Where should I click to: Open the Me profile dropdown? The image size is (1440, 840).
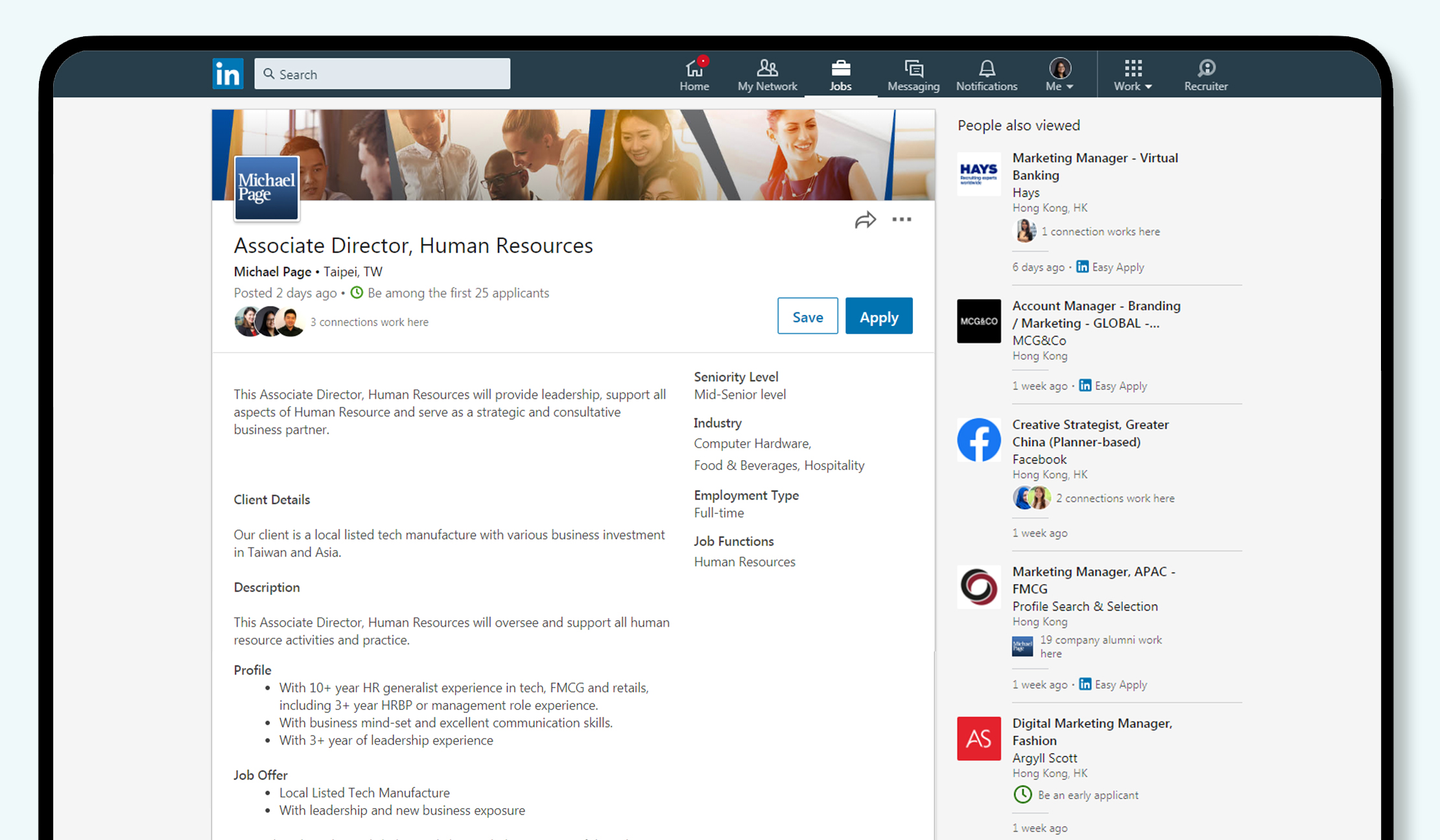tap(1060, 75)
